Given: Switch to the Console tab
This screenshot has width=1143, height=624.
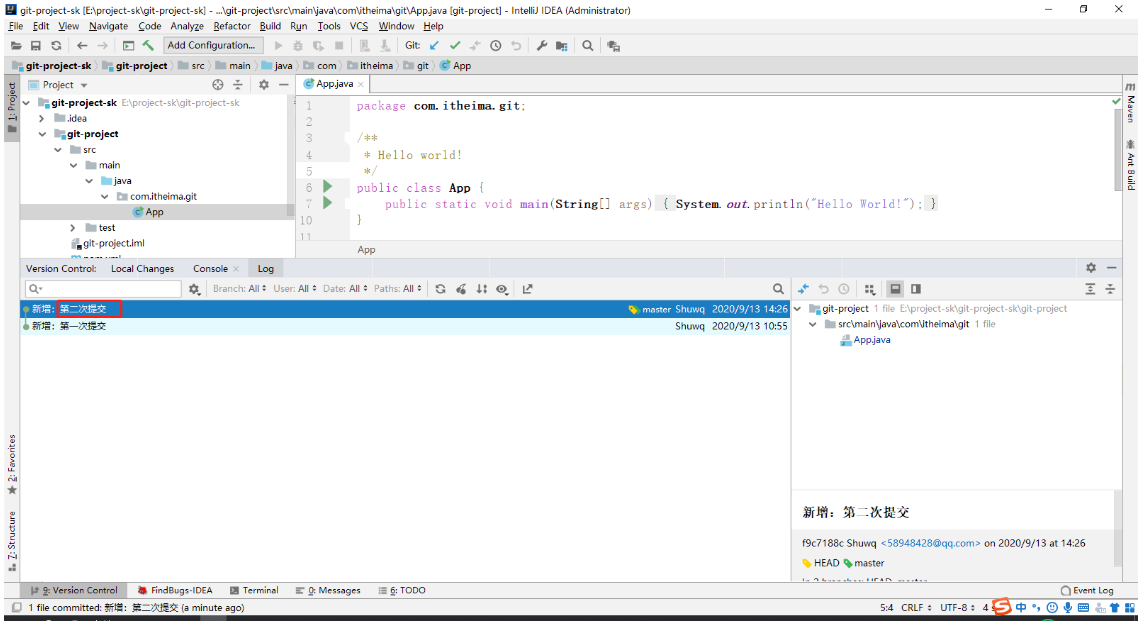Looking at the screenshot, I should click(210, 268).
